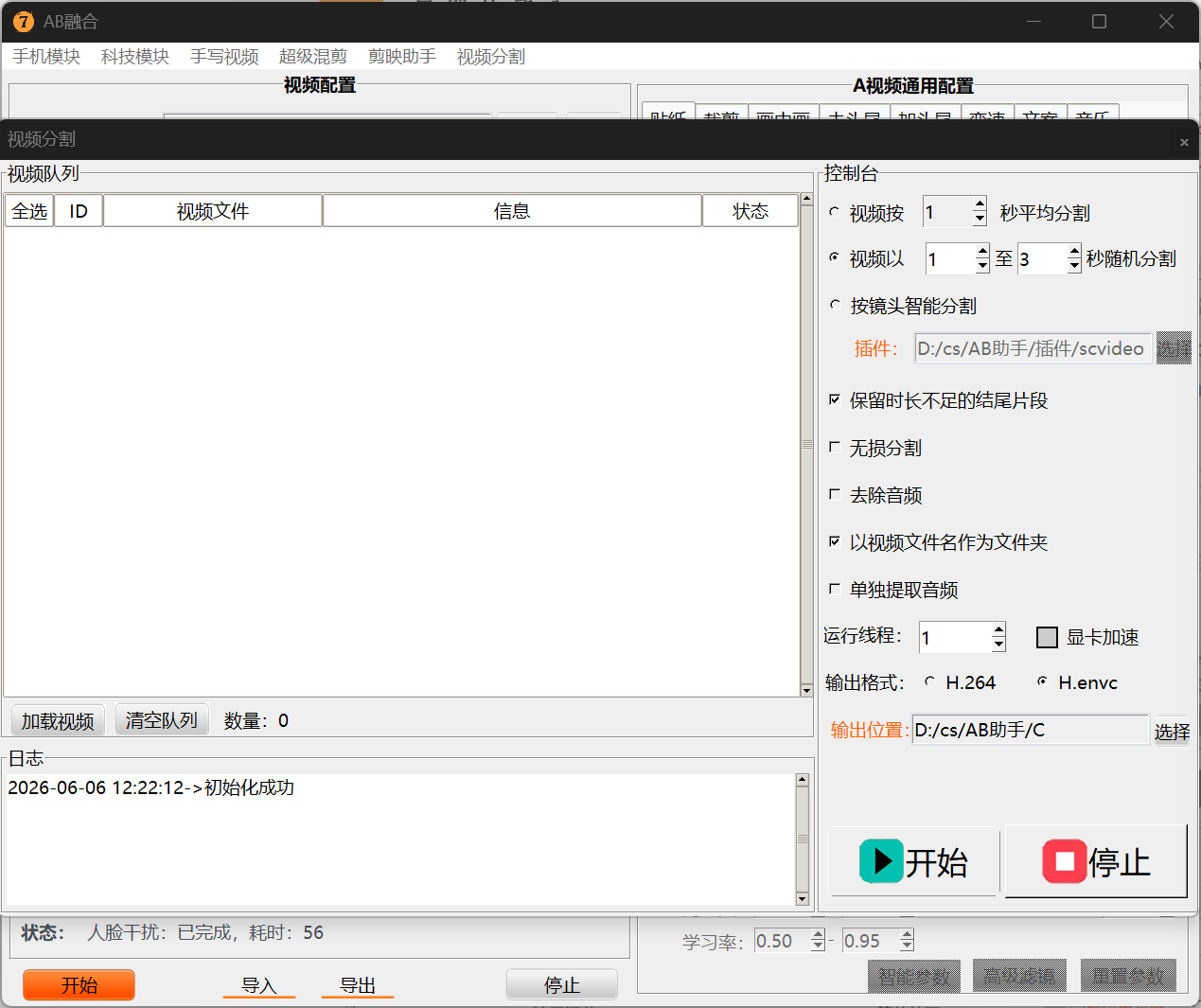
Task: Click 清空队列 button
Action: coord(161,720)
